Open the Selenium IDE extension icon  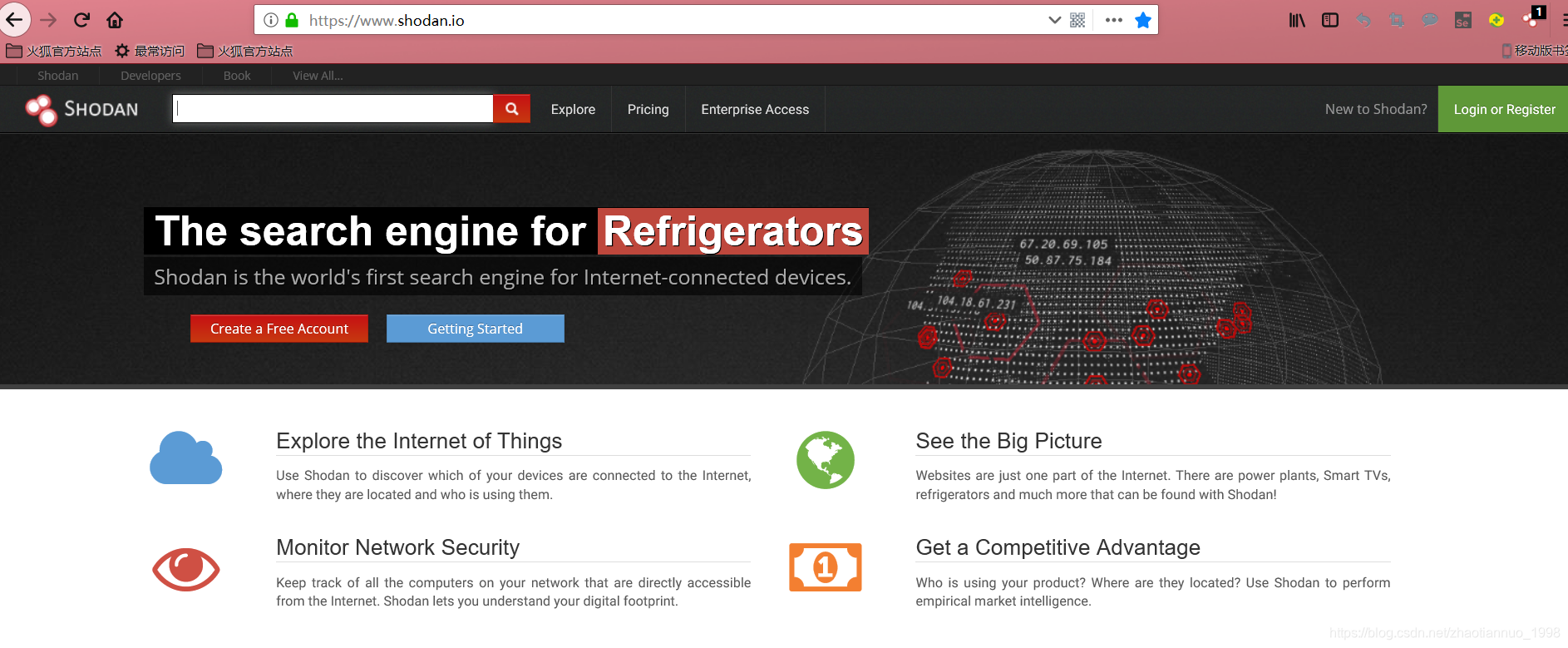(x=1463, y=20)
